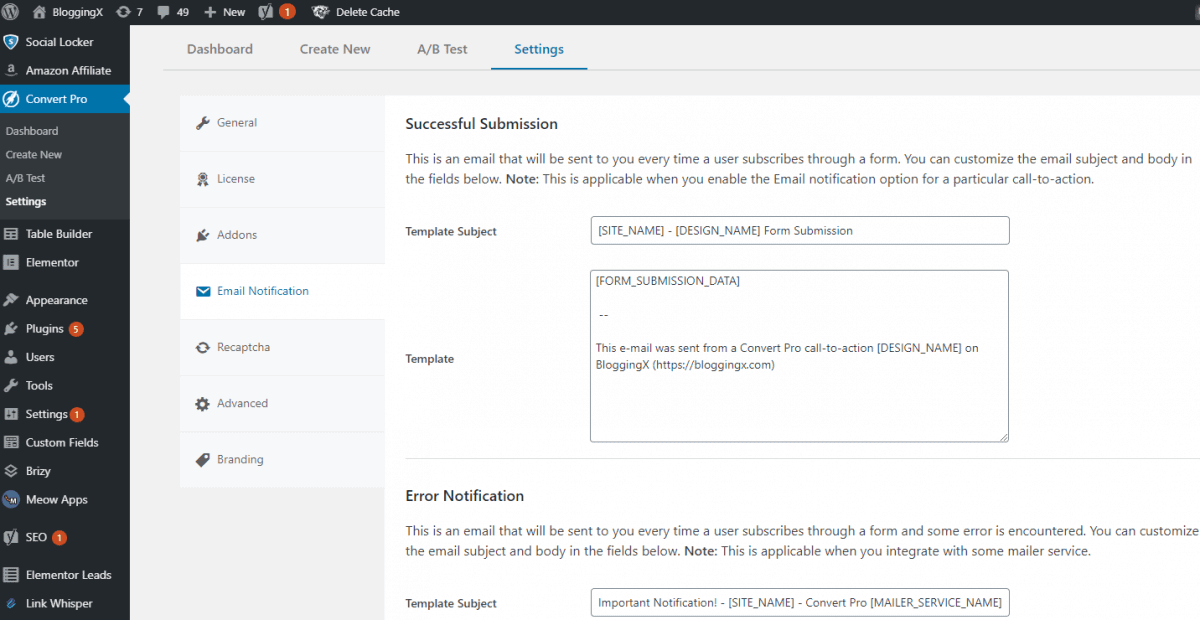Click the Error Notification heading

pos(465,496)
